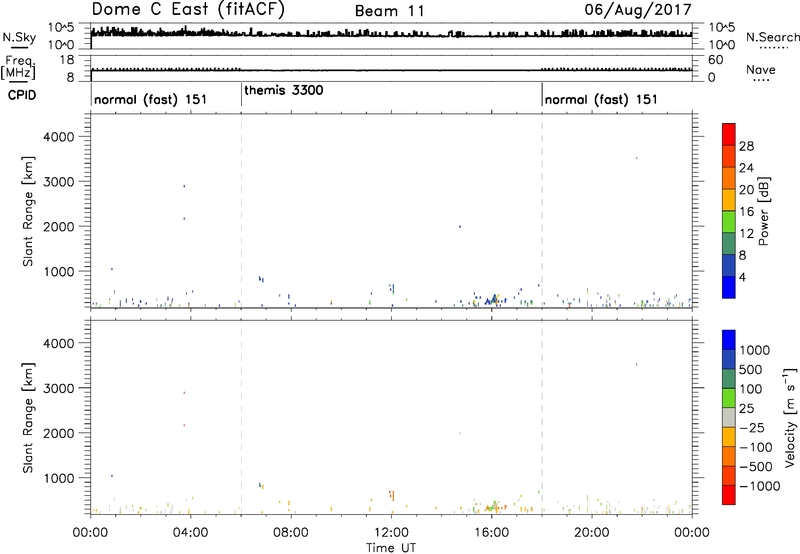Screen dimensions: 800x554
Task: Click the '08:00' time tick label
Action: click(290, 533)
